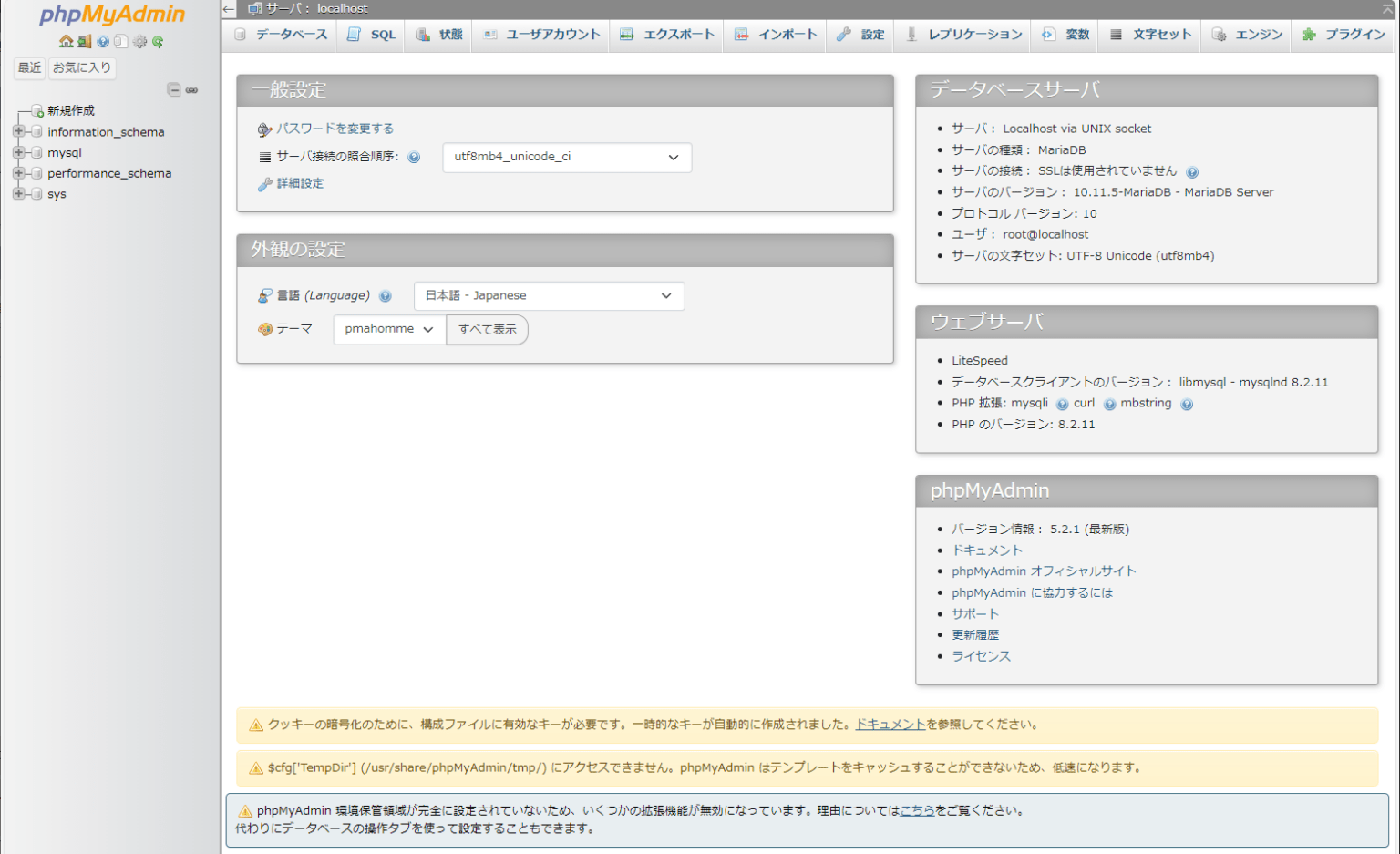Click the help icon beside the language selector
This screenshot has height=854, width=1400.
click(385, 295)
